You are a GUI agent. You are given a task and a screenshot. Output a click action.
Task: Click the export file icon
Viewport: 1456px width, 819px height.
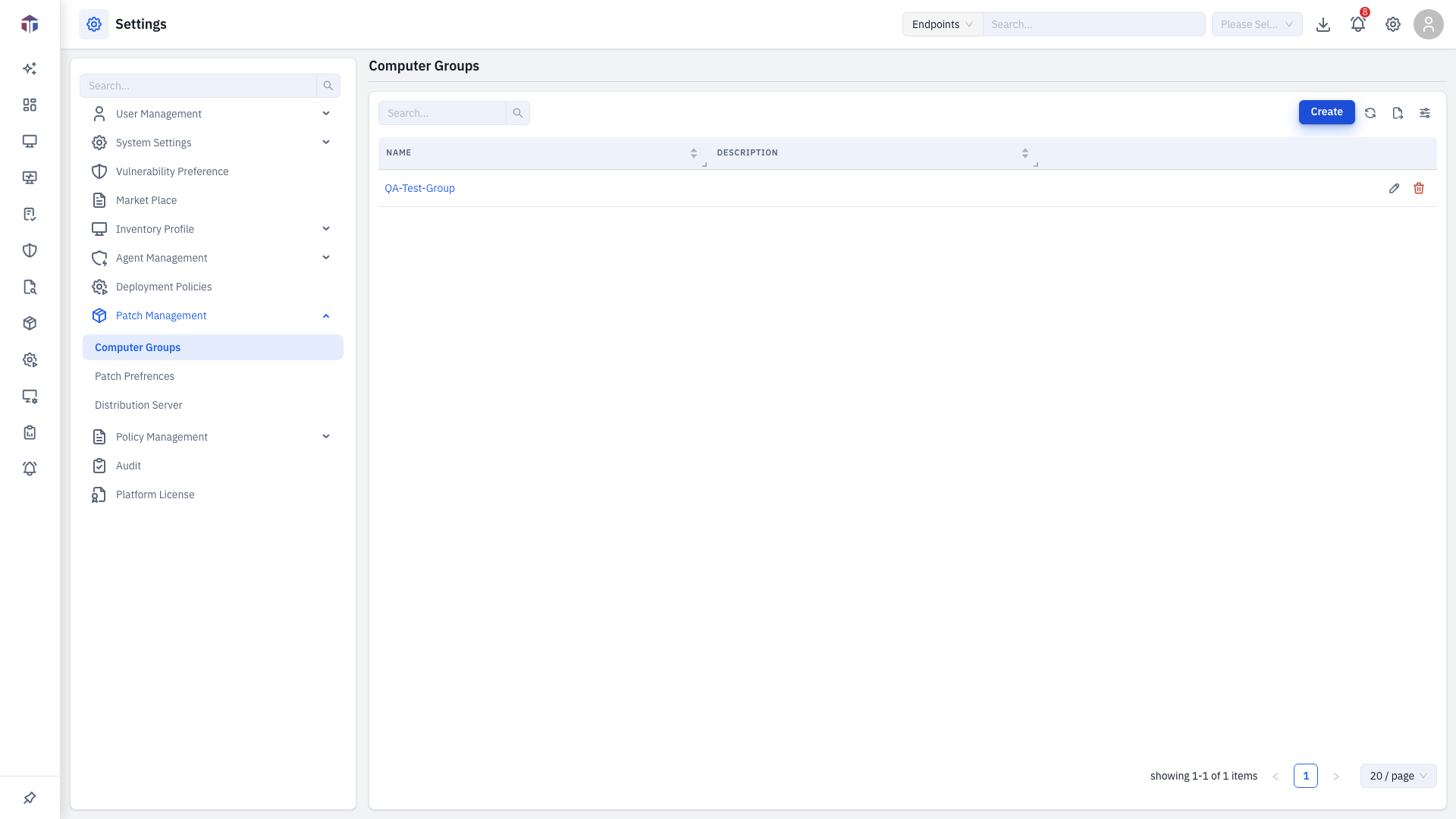tap(1398, 113)
